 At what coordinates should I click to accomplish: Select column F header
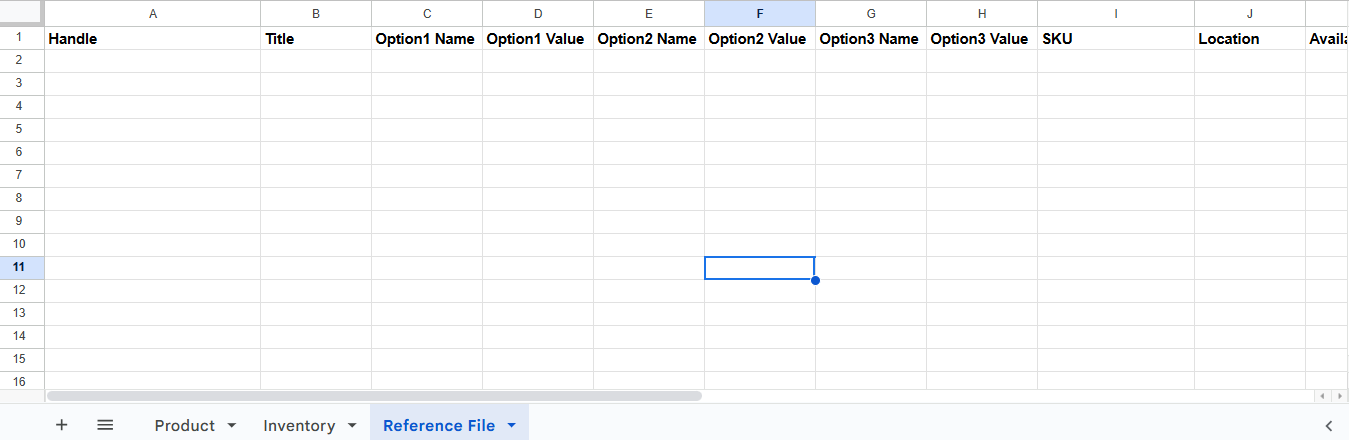click(760, 13)
